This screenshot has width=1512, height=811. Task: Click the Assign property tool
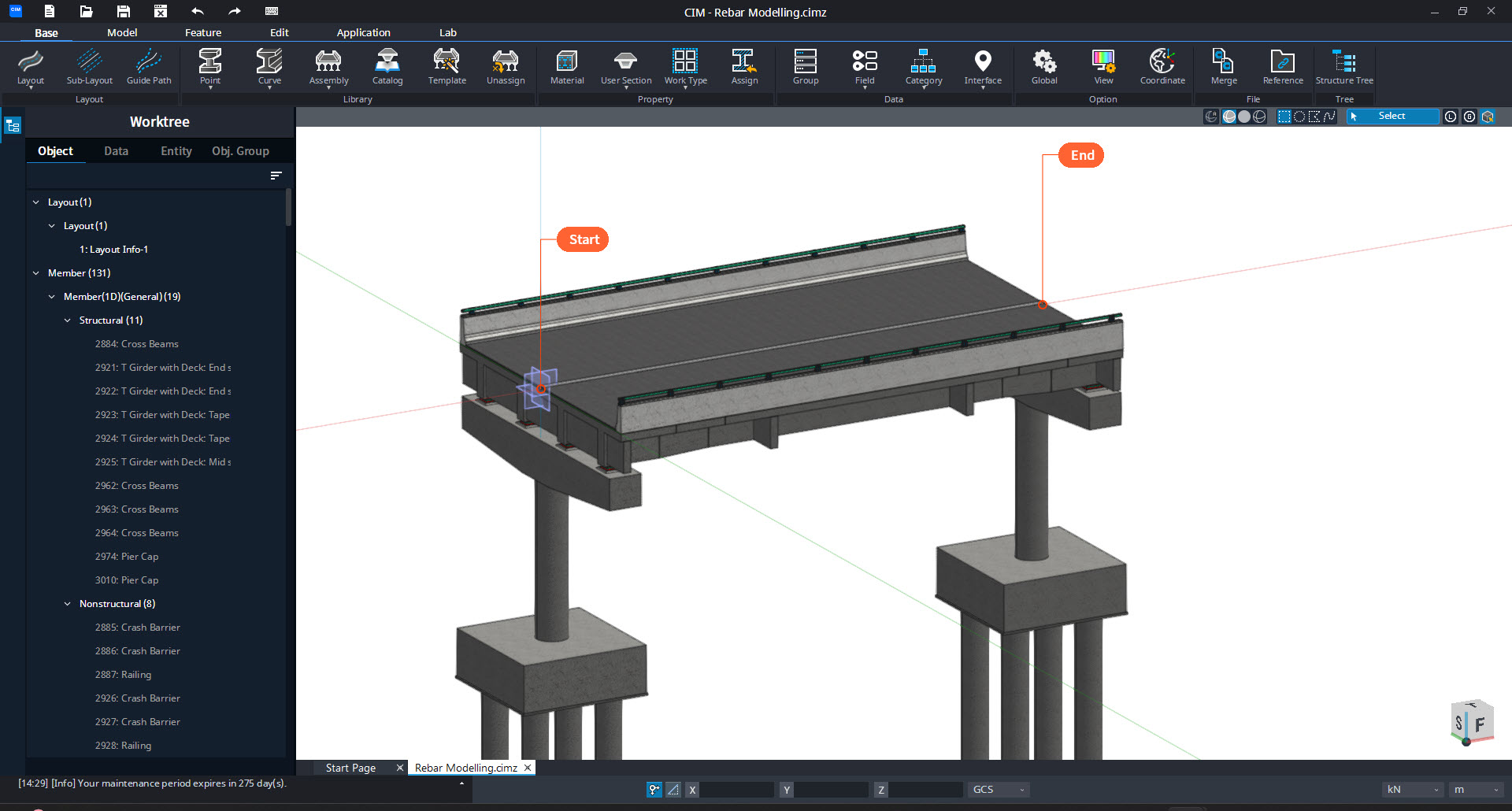[x=744, y=68]
